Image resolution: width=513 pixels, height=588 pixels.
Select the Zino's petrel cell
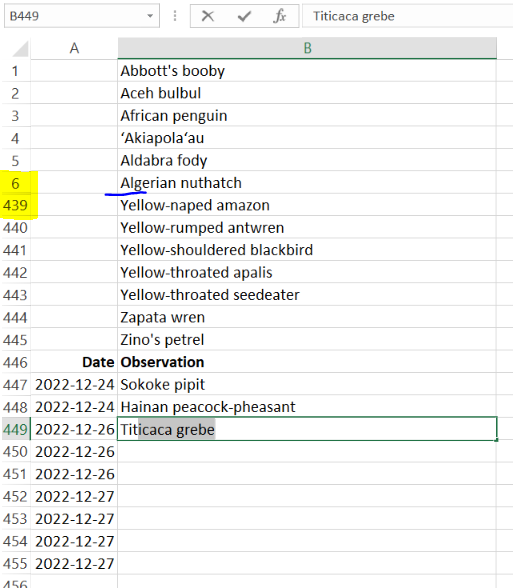(307, 340)
